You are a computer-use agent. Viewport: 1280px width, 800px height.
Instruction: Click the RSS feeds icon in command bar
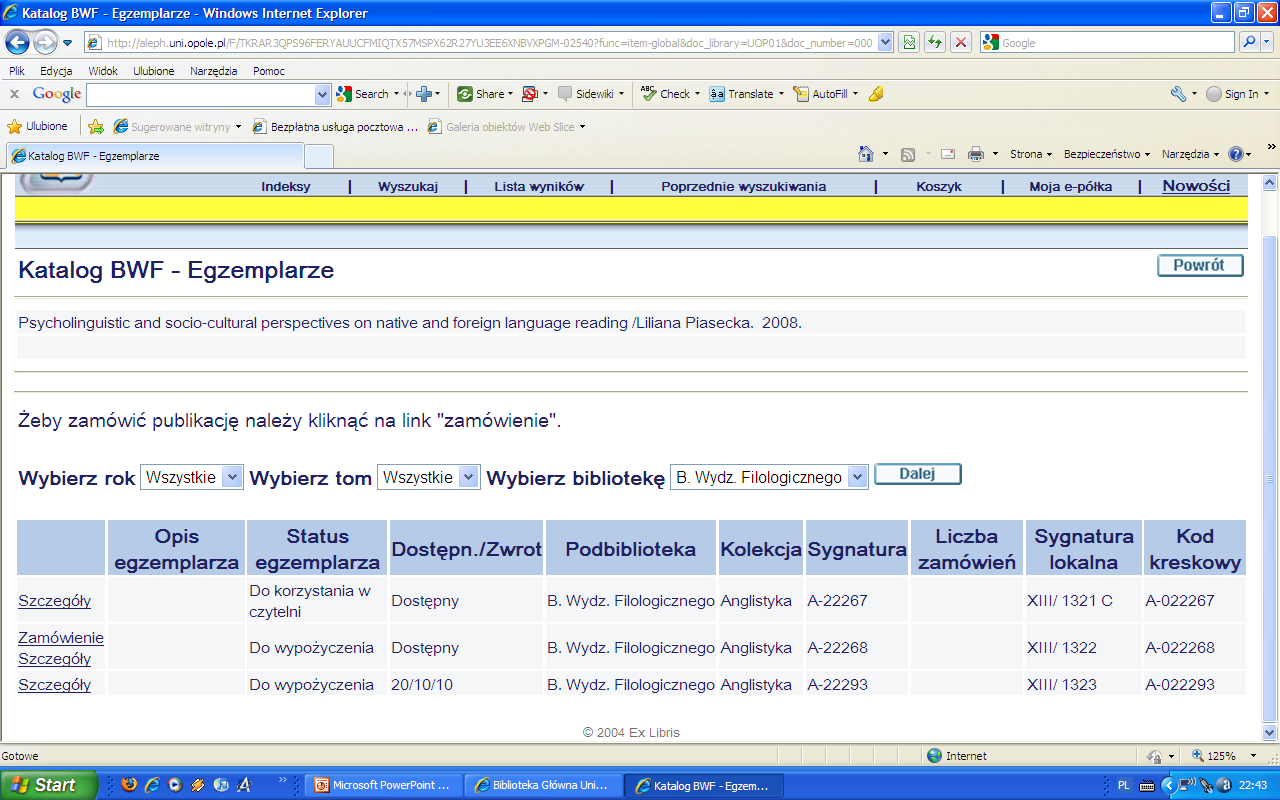click(x=908, y=154)
